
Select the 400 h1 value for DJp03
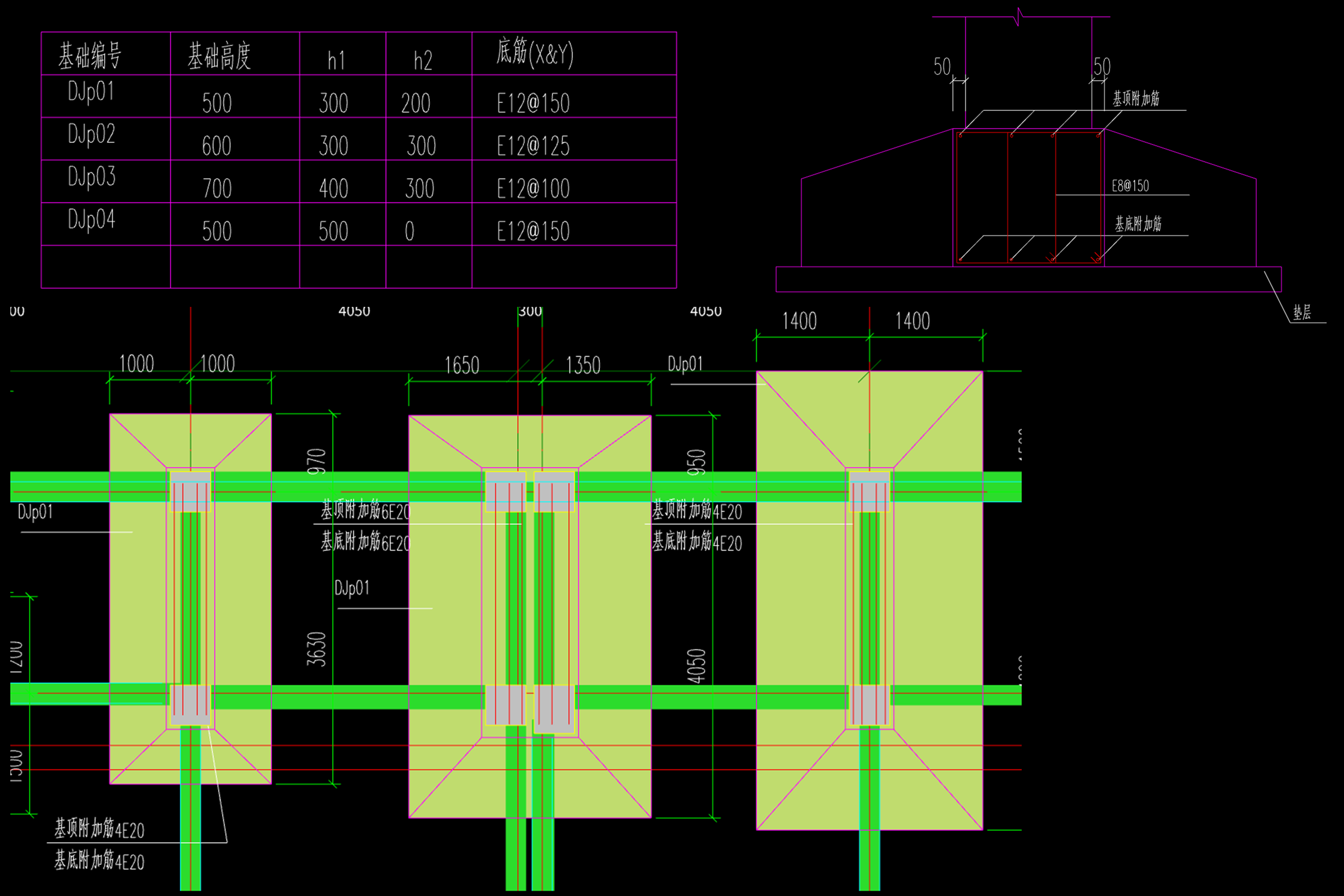pyautogui.click(x=334, y=189)
